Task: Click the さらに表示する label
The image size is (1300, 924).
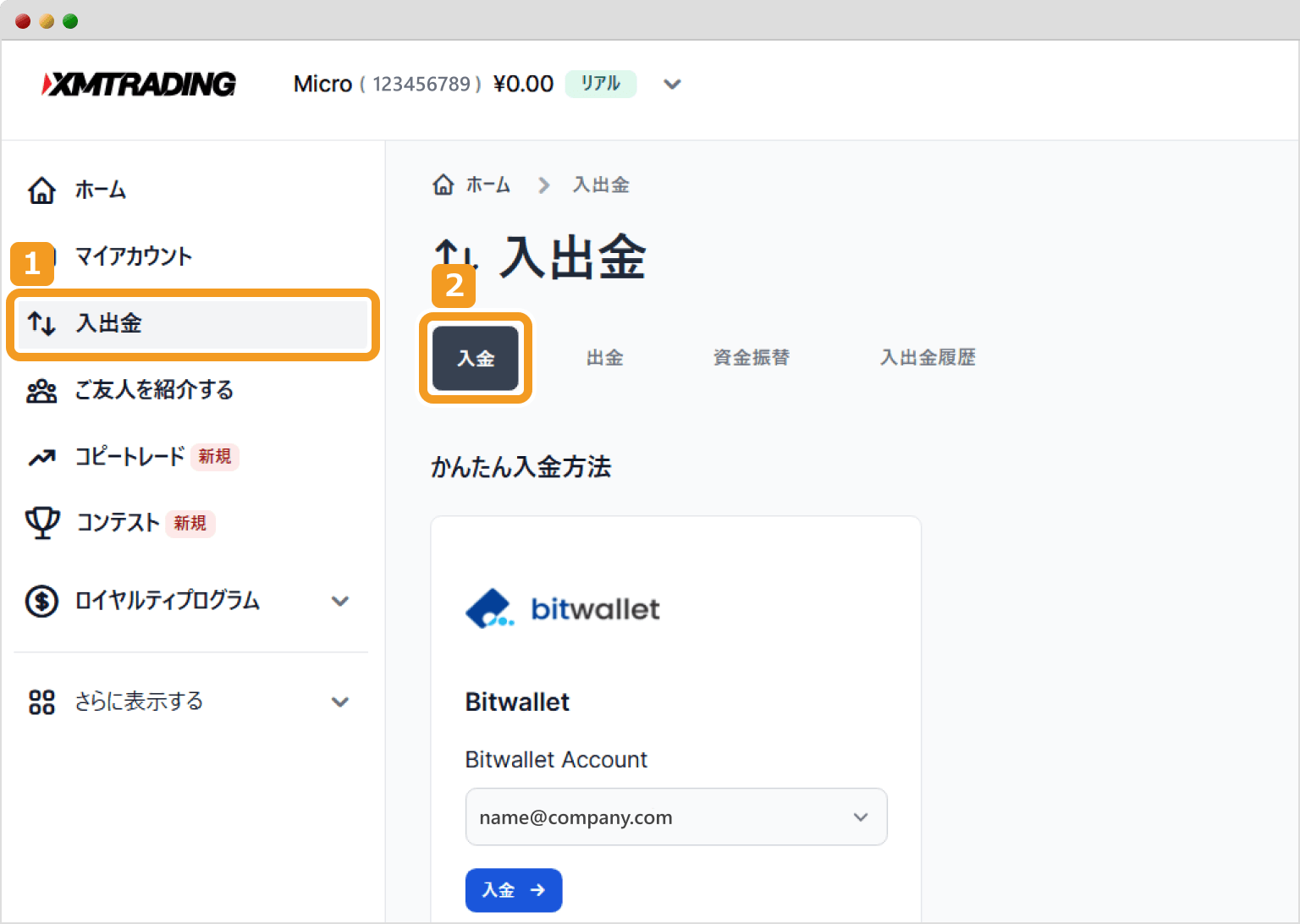Action: (x=139, y=701)
